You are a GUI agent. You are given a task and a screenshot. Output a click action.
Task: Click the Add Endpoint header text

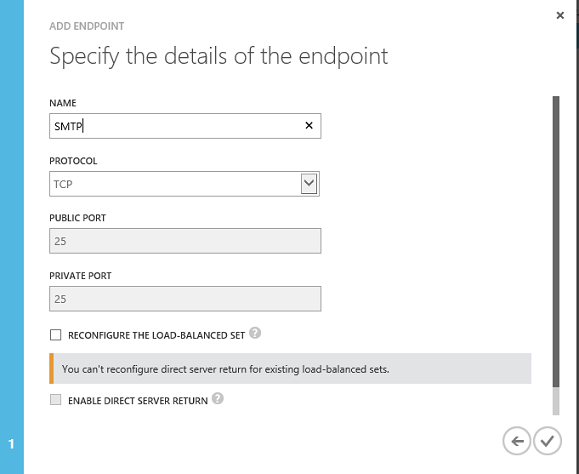click(87, 26)
